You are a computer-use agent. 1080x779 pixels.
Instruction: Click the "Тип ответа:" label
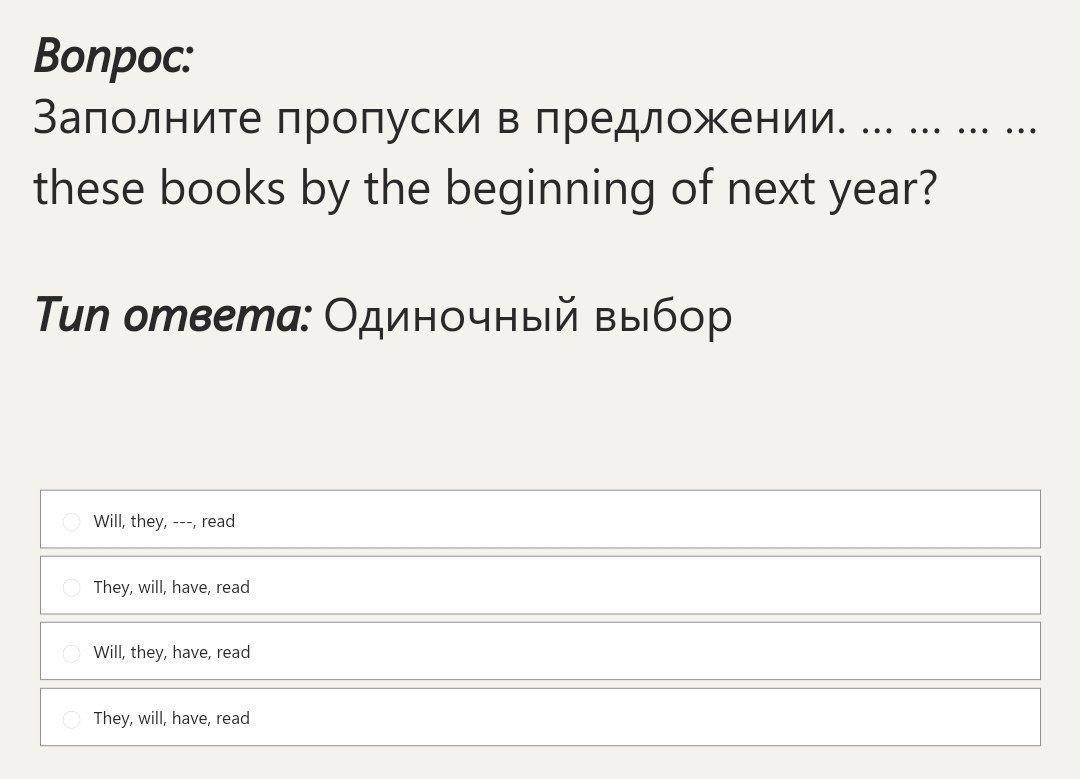173,316
